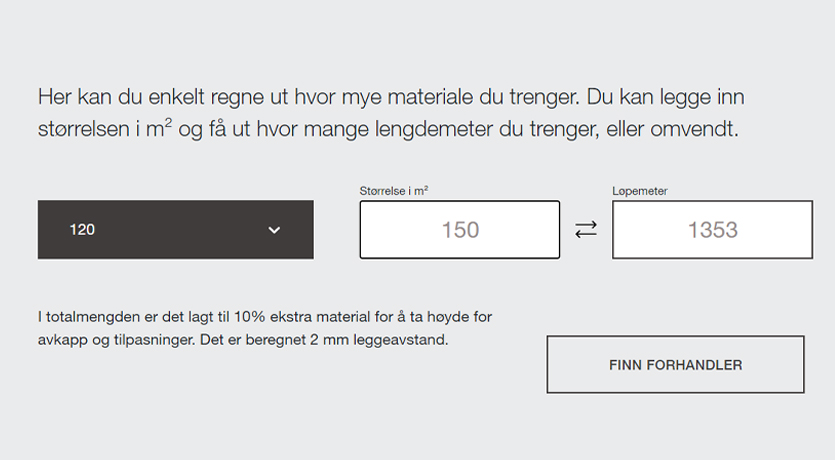
Task: Click the 1353 placeholder value
Action: click(712, 230)
